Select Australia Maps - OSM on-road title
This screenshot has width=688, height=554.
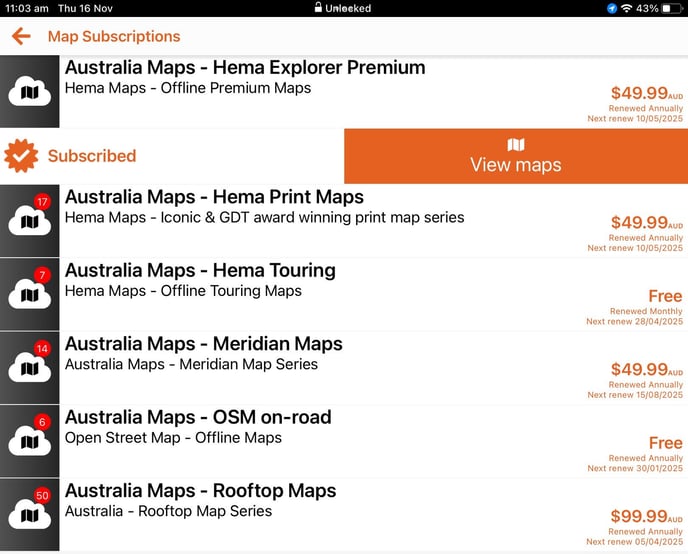click(198, 417)
